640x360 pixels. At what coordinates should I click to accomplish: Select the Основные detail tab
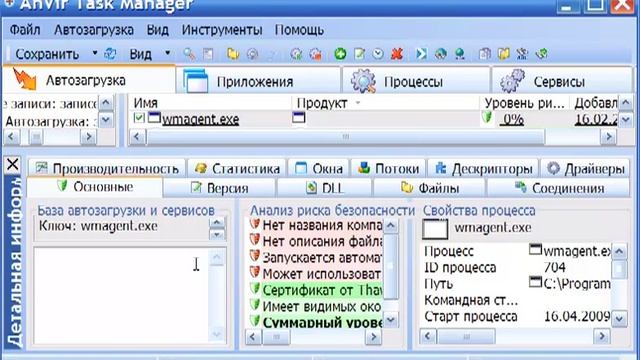95,187
